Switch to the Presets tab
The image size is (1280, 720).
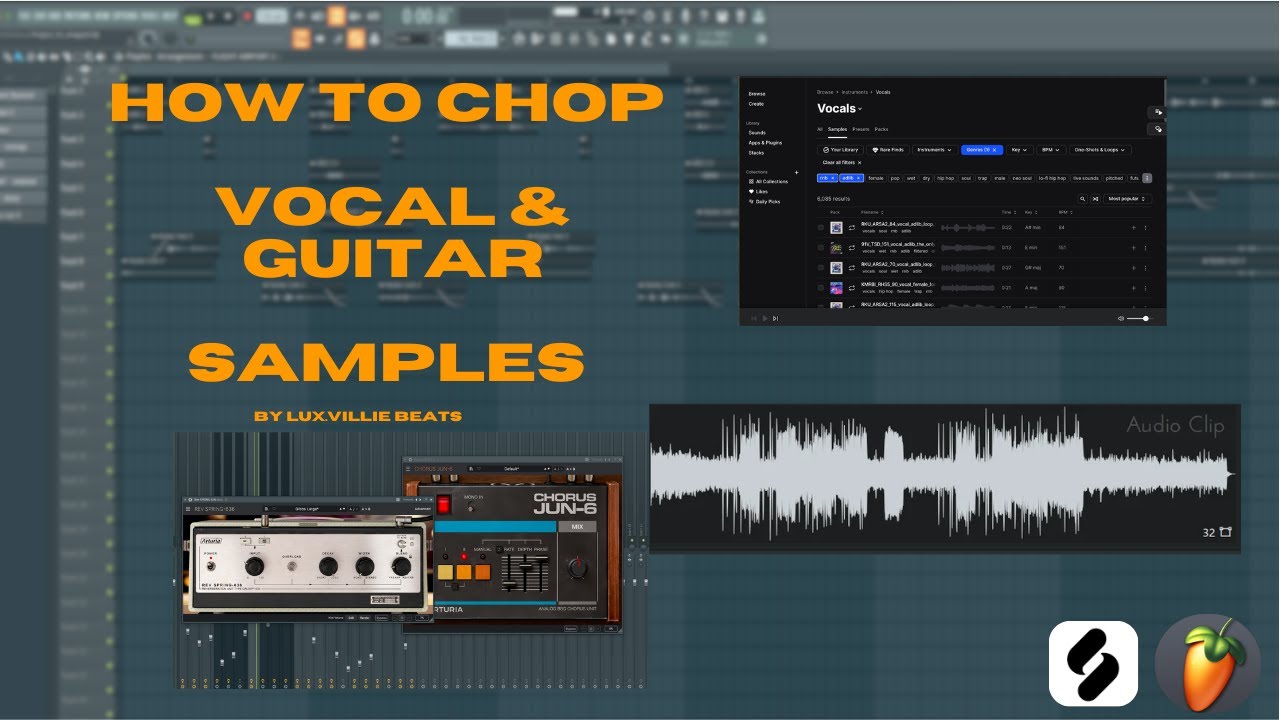[x=861, y=129]
